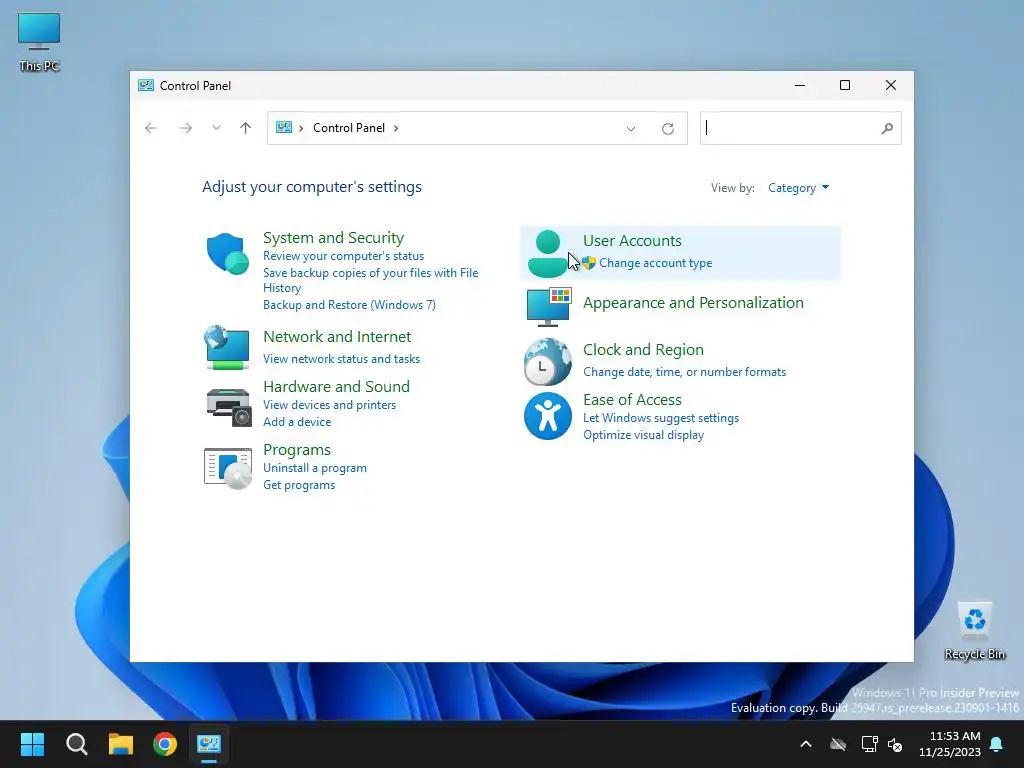Open the User Accounts heading

632,240
